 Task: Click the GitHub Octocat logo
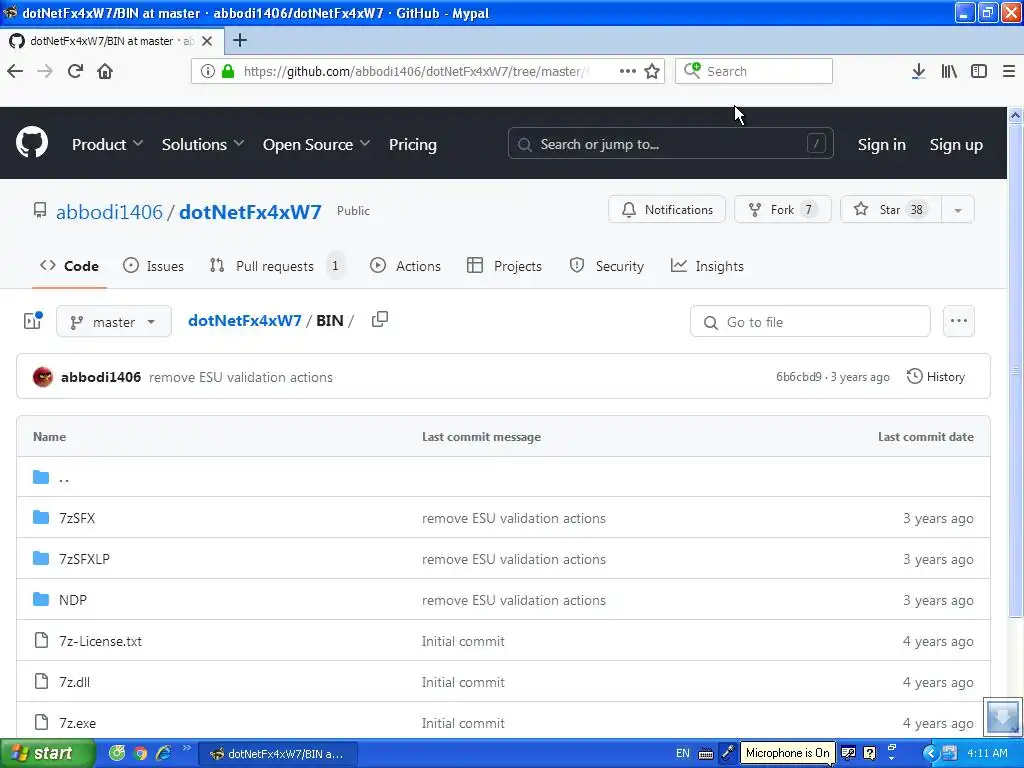tap(31, 143)
